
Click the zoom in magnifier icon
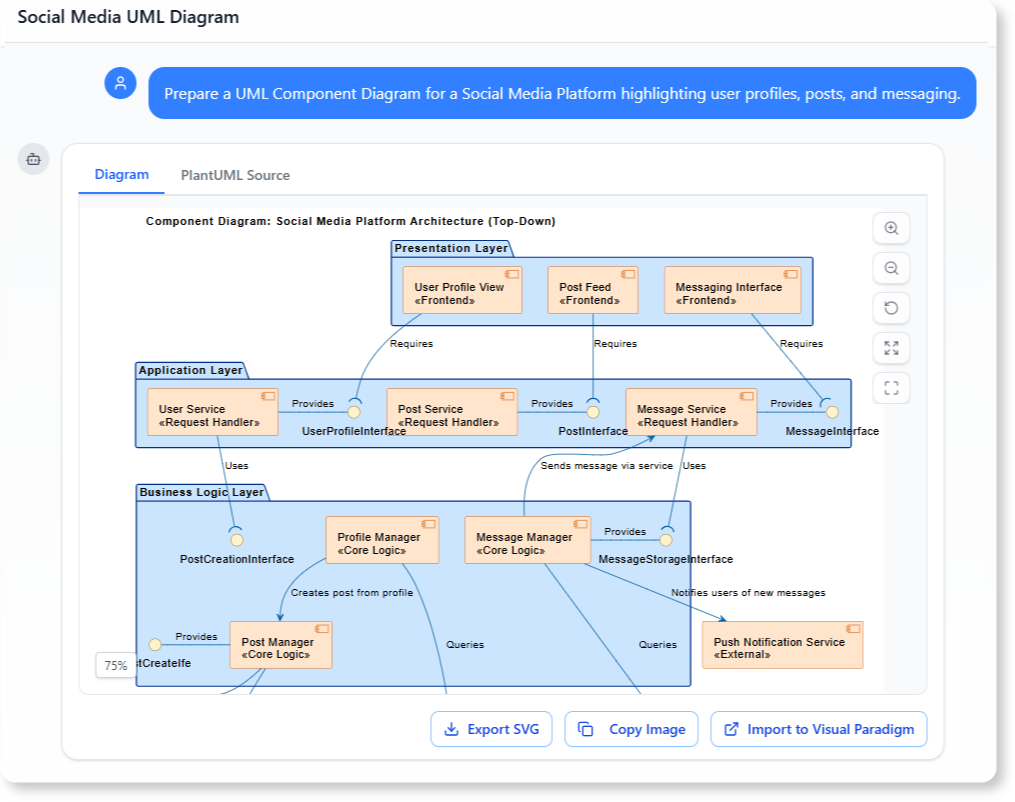[x=890, y=228]
